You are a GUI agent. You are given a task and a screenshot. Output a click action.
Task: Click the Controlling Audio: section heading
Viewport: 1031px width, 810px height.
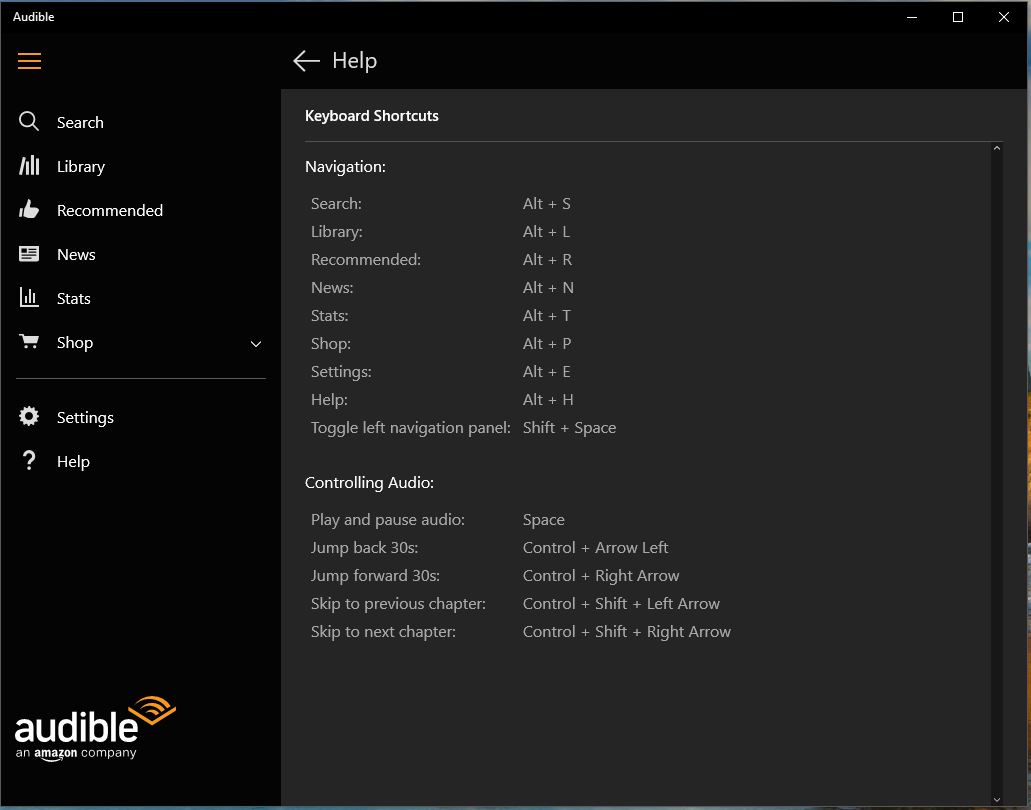pyautogui.click(x=370, y=483)
